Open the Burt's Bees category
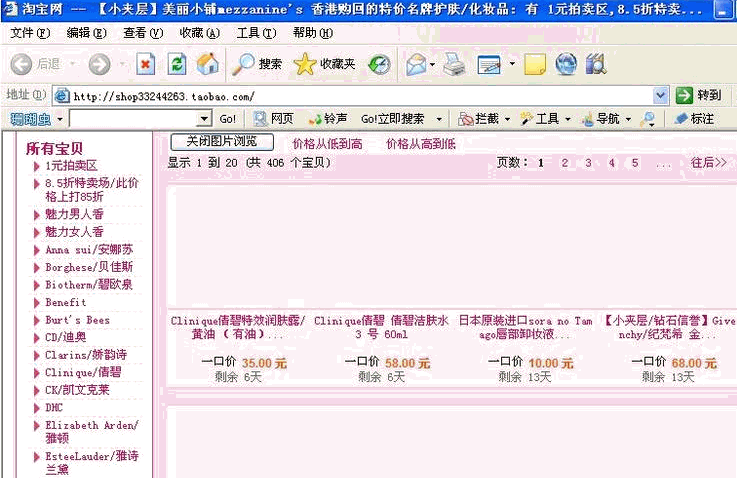The height and width of the screenshot is (478, 737). 78,320
